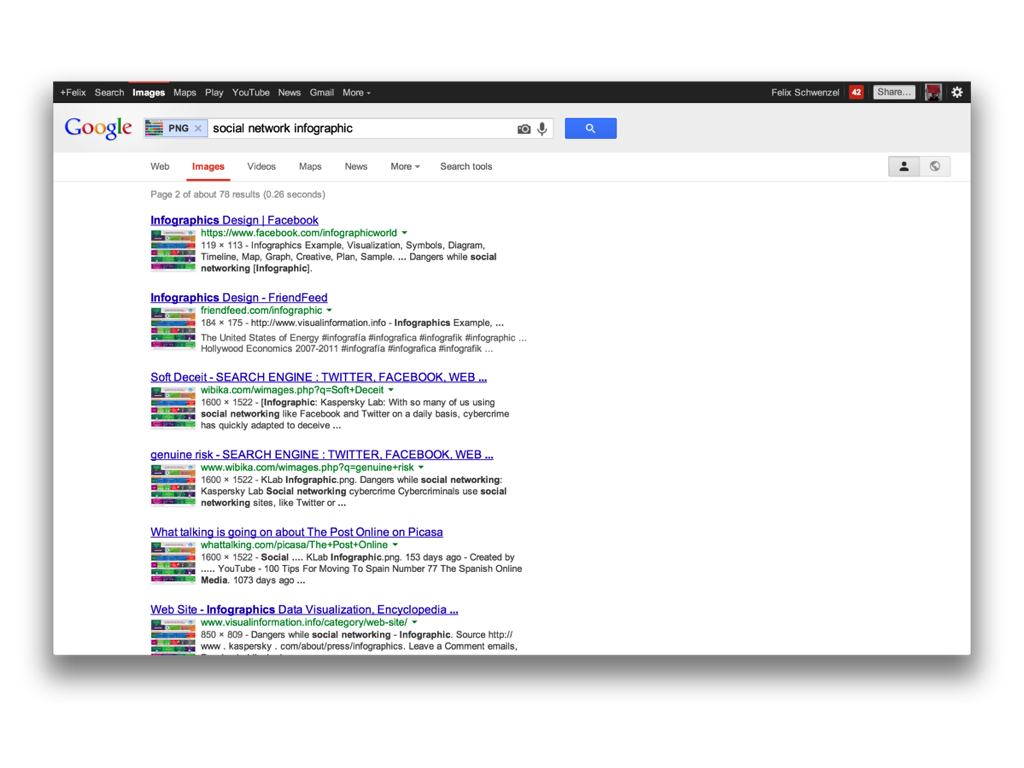Click the Share… button
The width and height of the screenshot is (1024, 768).
(x=894, y=92)
